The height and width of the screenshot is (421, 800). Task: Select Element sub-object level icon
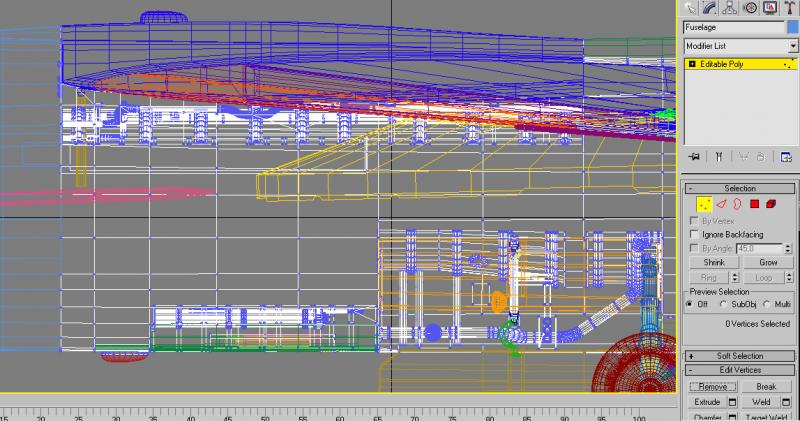pos(771,204)
